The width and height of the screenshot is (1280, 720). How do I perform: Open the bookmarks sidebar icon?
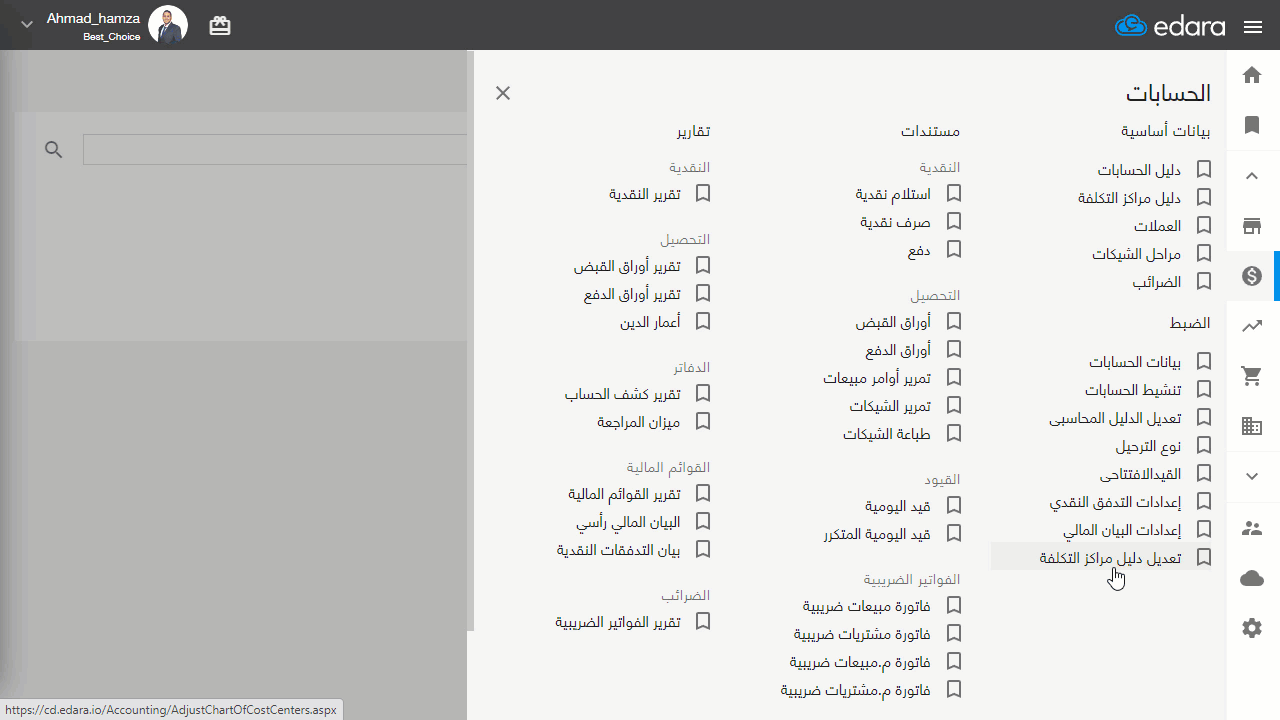coord(1252,125)
